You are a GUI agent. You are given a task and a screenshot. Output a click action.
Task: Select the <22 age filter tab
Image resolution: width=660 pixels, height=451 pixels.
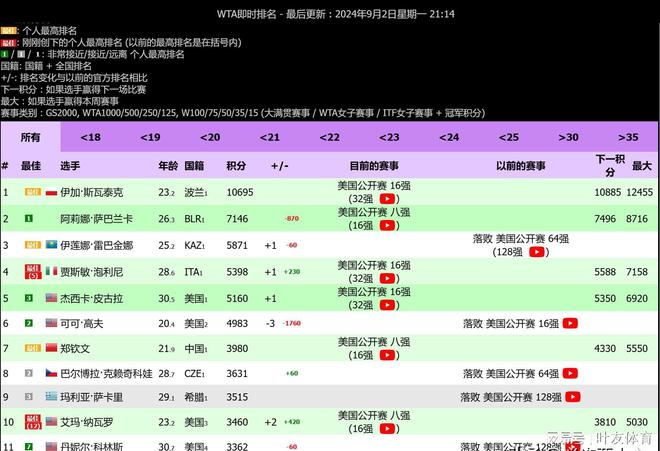(329, 137)
